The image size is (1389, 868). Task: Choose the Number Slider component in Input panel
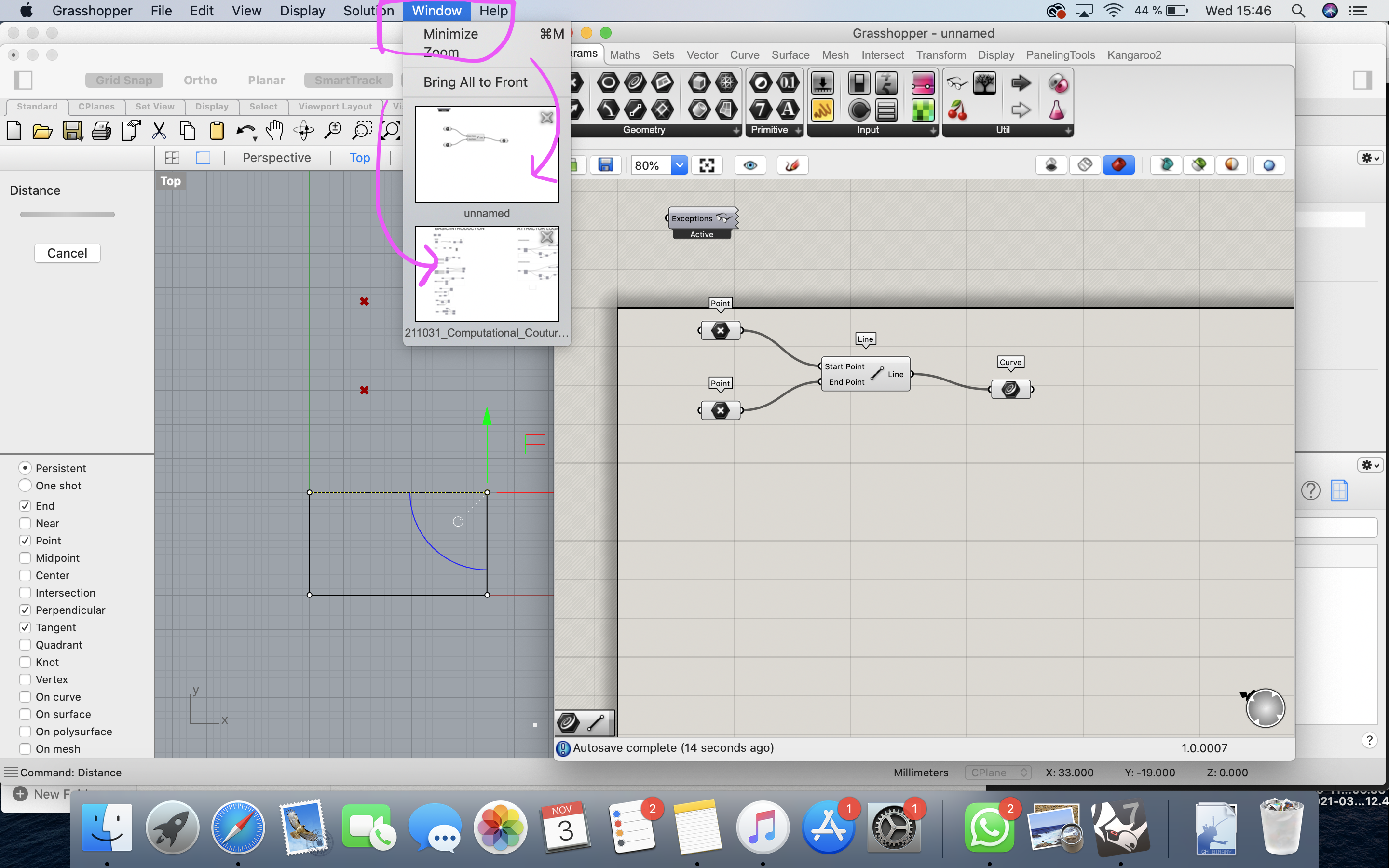(x=823, y=83)
